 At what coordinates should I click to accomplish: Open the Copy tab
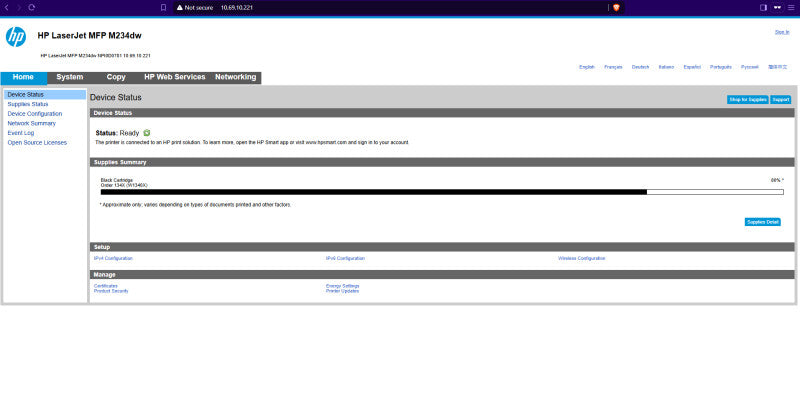click(116, 78)
